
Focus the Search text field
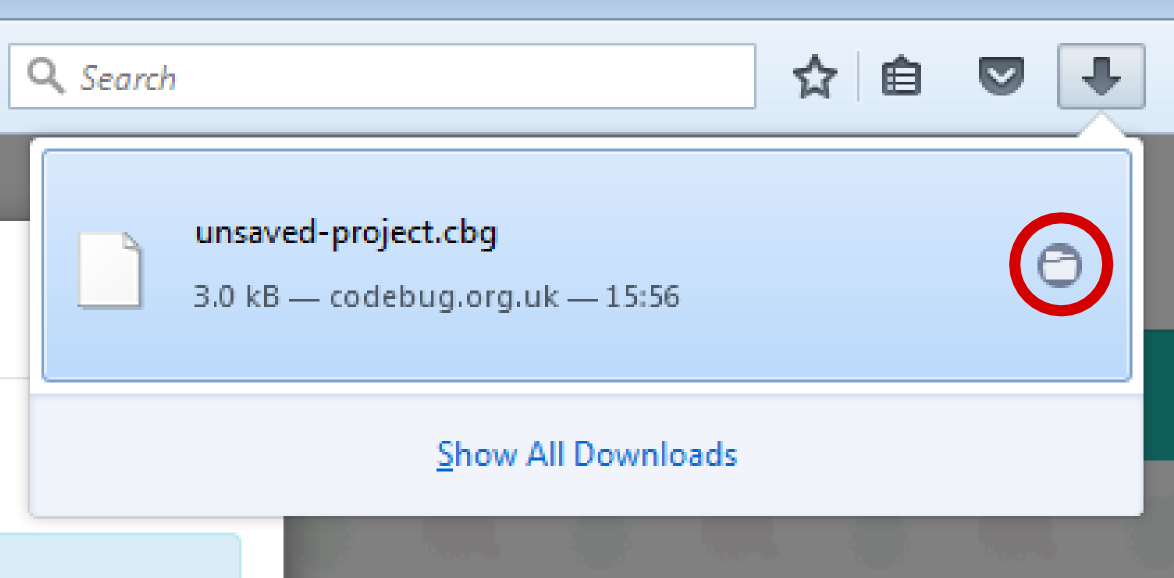382,76
